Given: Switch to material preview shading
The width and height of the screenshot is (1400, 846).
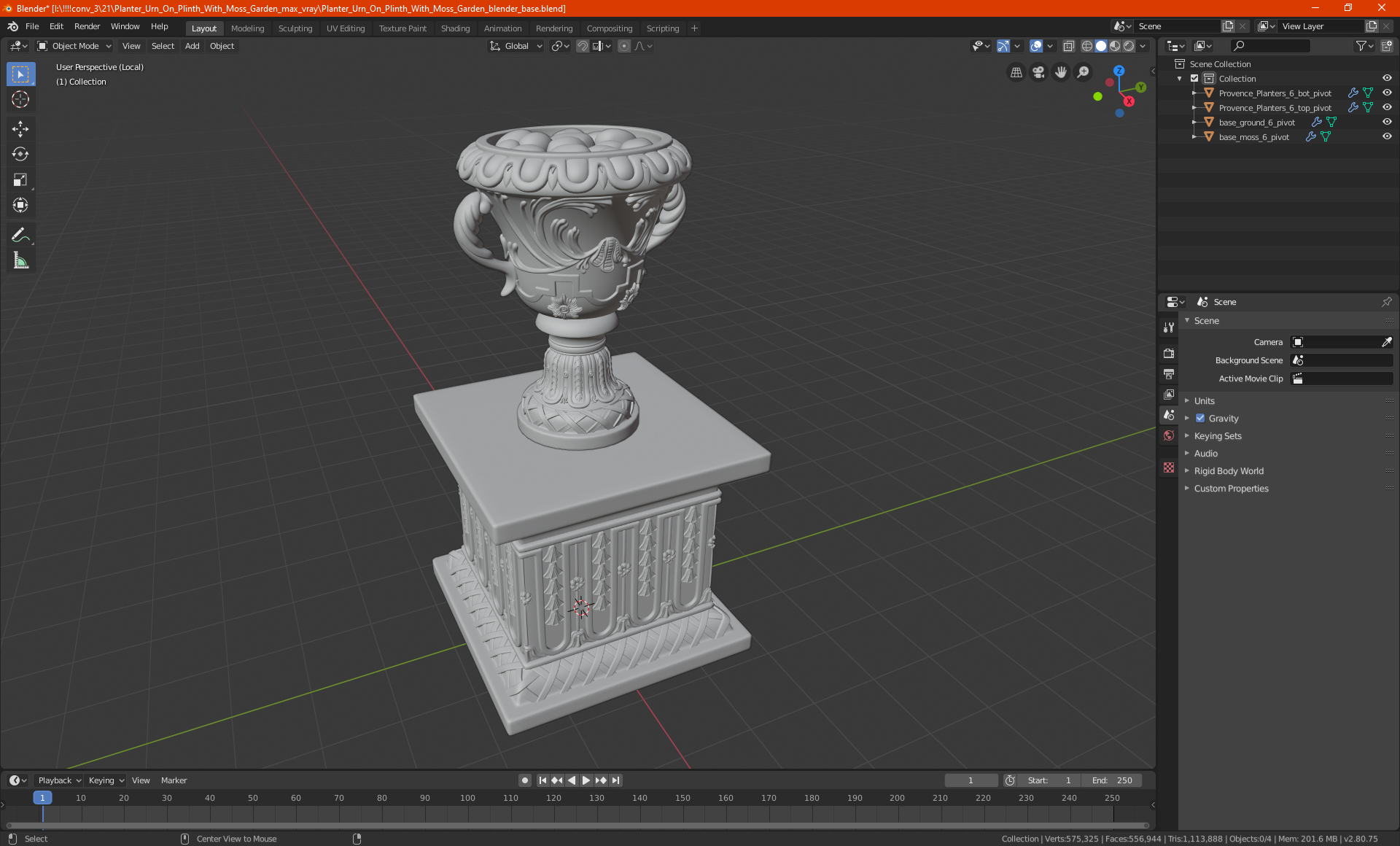Looking at the screenshot, I should click(x=1115, y=46).
